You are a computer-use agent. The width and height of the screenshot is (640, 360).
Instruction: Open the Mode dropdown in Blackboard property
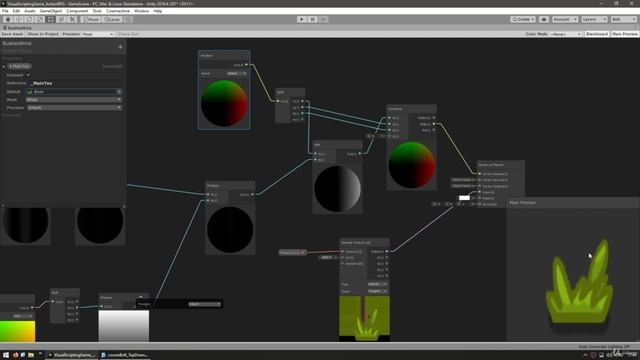[x=74, y=100]
